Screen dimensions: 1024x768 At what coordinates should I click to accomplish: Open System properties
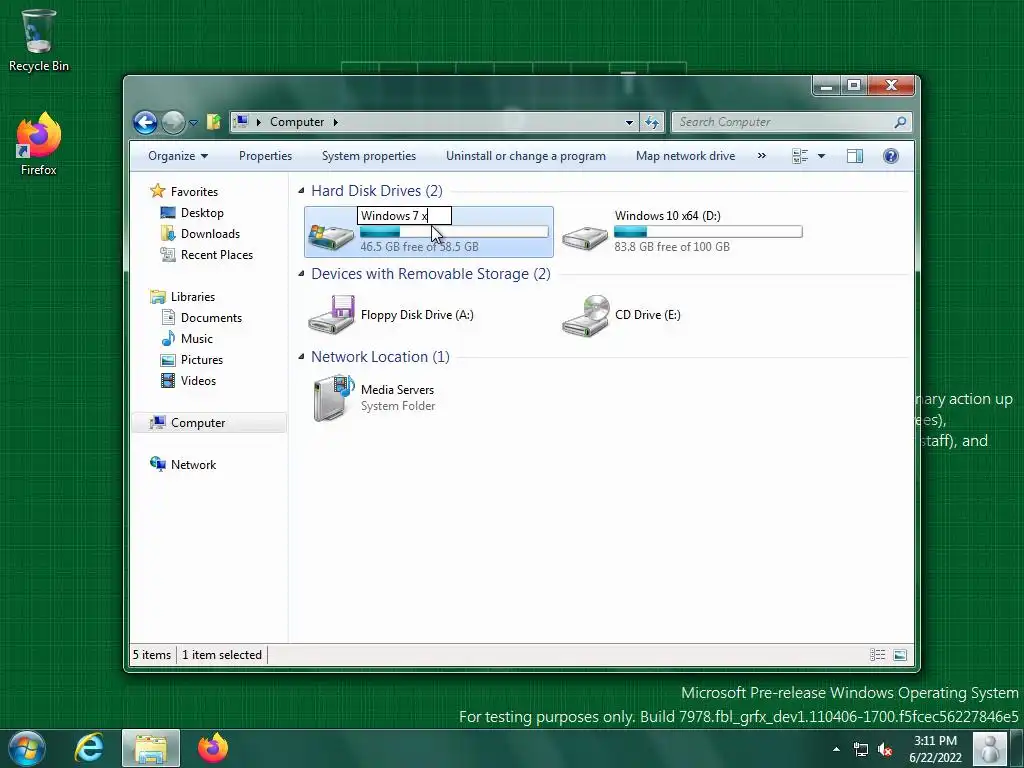click(369, 156)
